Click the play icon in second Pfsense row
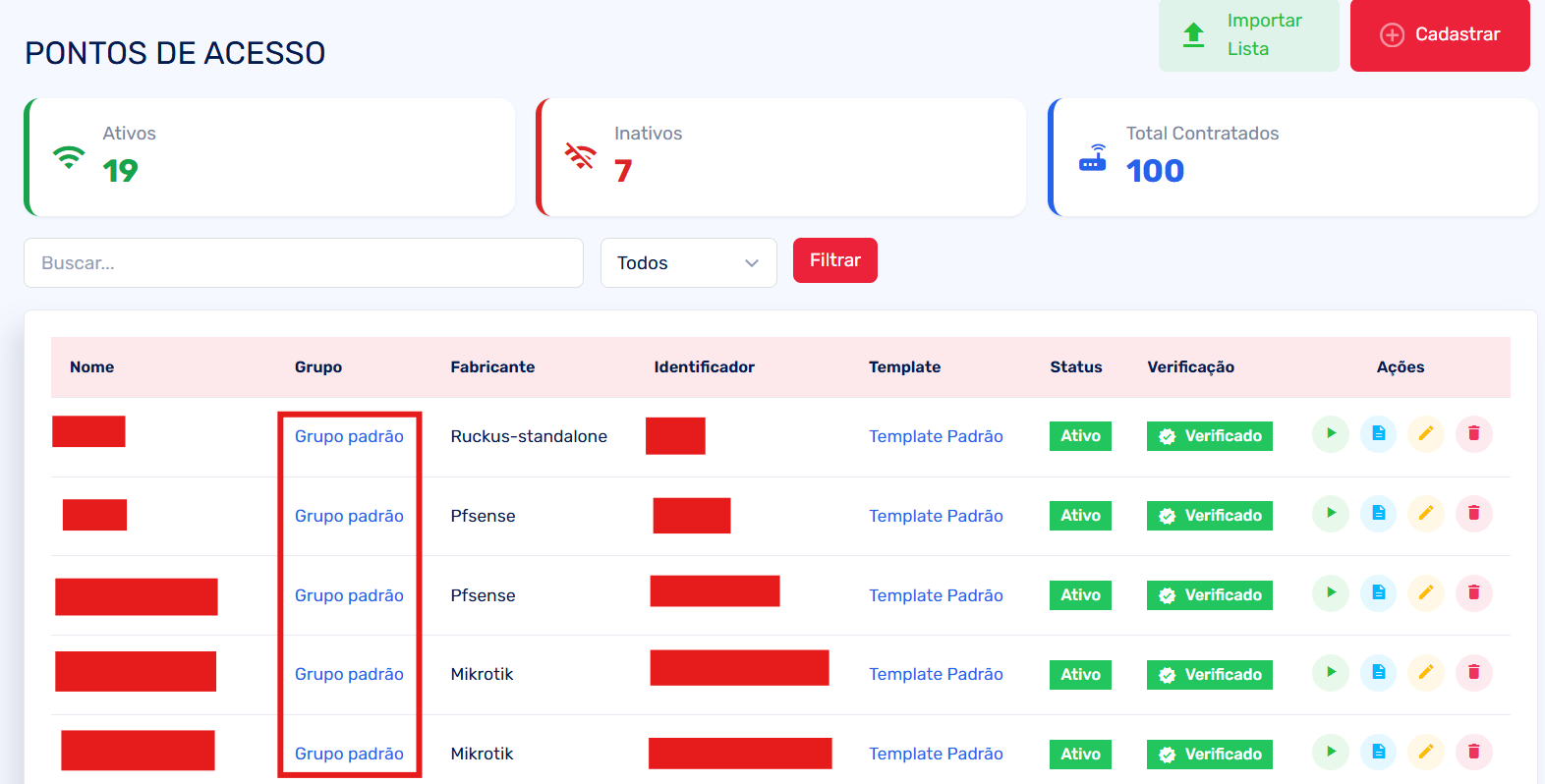1545x784 pixels. pyautogui.click(x=1330, y=592)
